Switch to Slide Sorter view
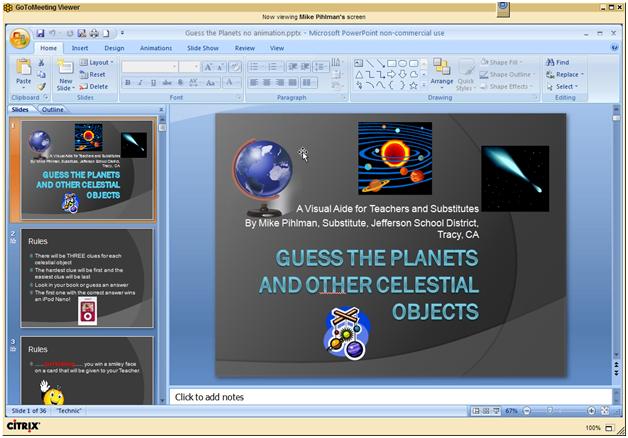 (486, 411)
